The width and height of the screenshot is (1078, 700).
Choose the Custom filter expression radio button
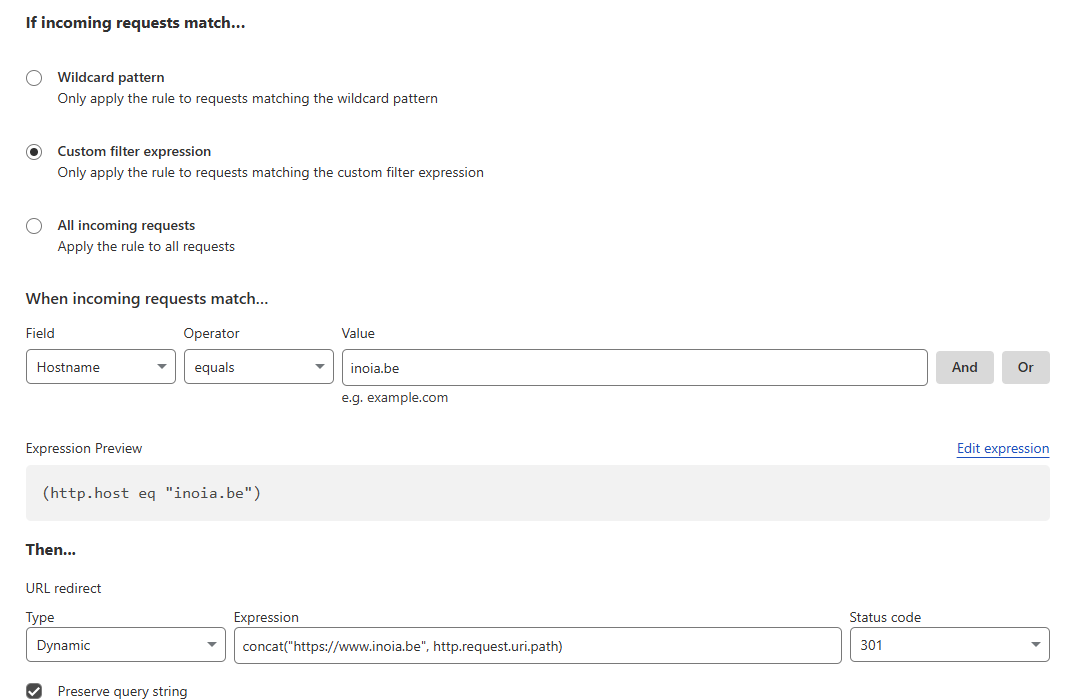34,152
